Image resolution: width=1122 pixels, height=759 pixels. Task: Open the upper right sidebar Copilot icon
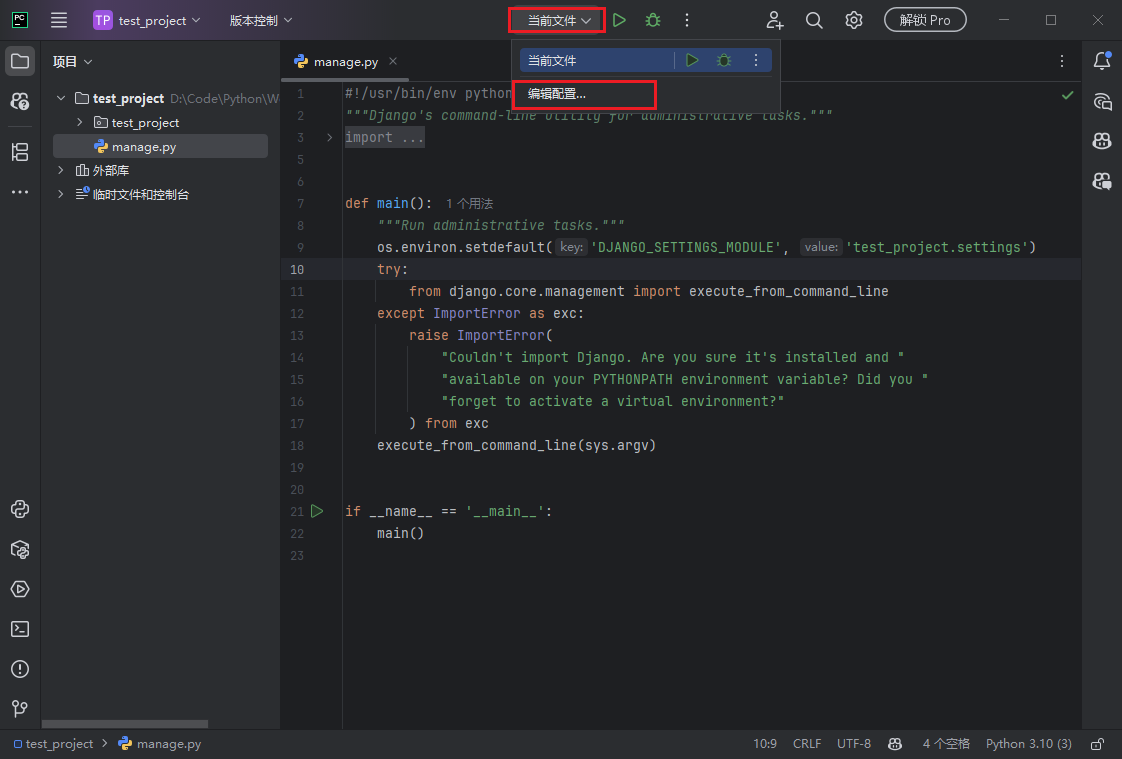[x=1102, y=141]
